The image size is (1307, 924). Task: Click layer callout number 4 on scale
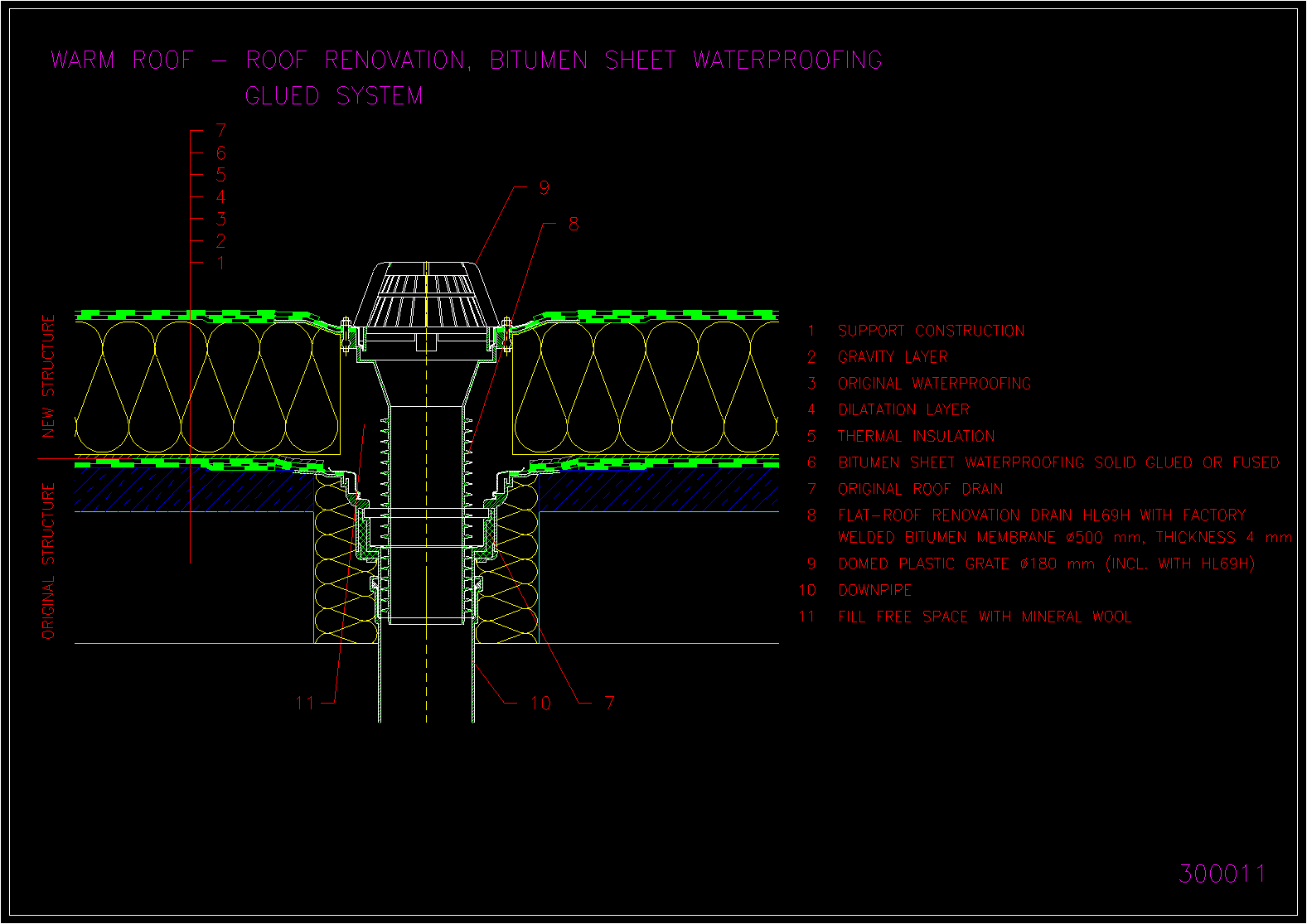coord(220,197)
